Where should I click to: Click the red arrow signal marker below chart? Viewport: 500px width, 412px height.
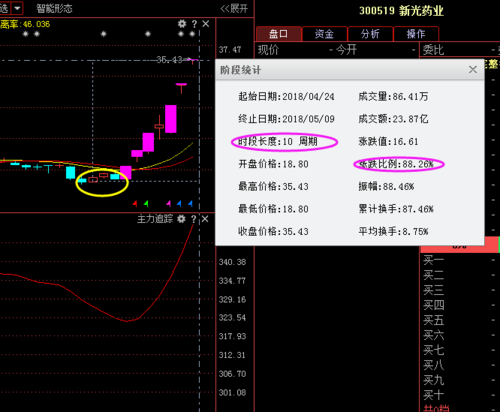[135, 203]
